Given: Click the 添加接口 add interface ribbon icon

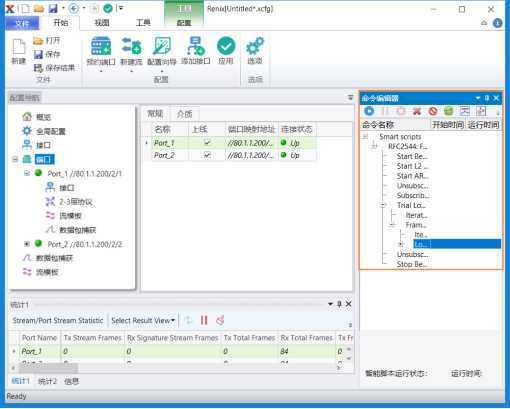Looking at the screenshot, I should [x=196, y=50].
